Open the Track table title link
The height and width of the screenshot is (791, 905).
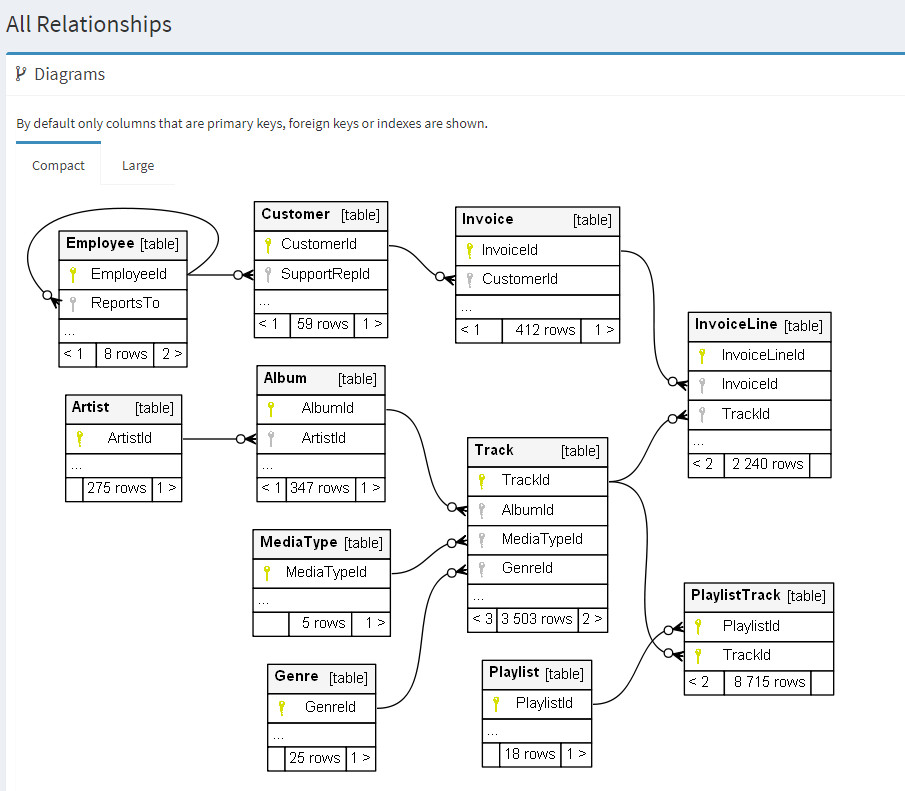494,451
